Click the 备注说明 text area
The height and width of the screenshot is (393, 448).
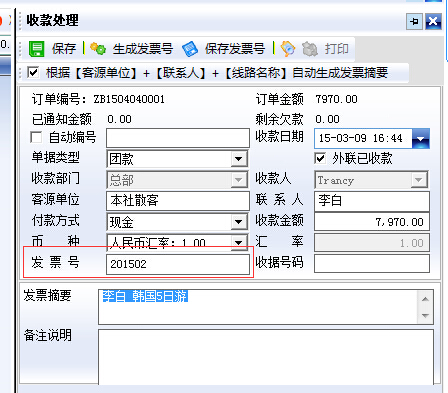[x=266, y=357]
